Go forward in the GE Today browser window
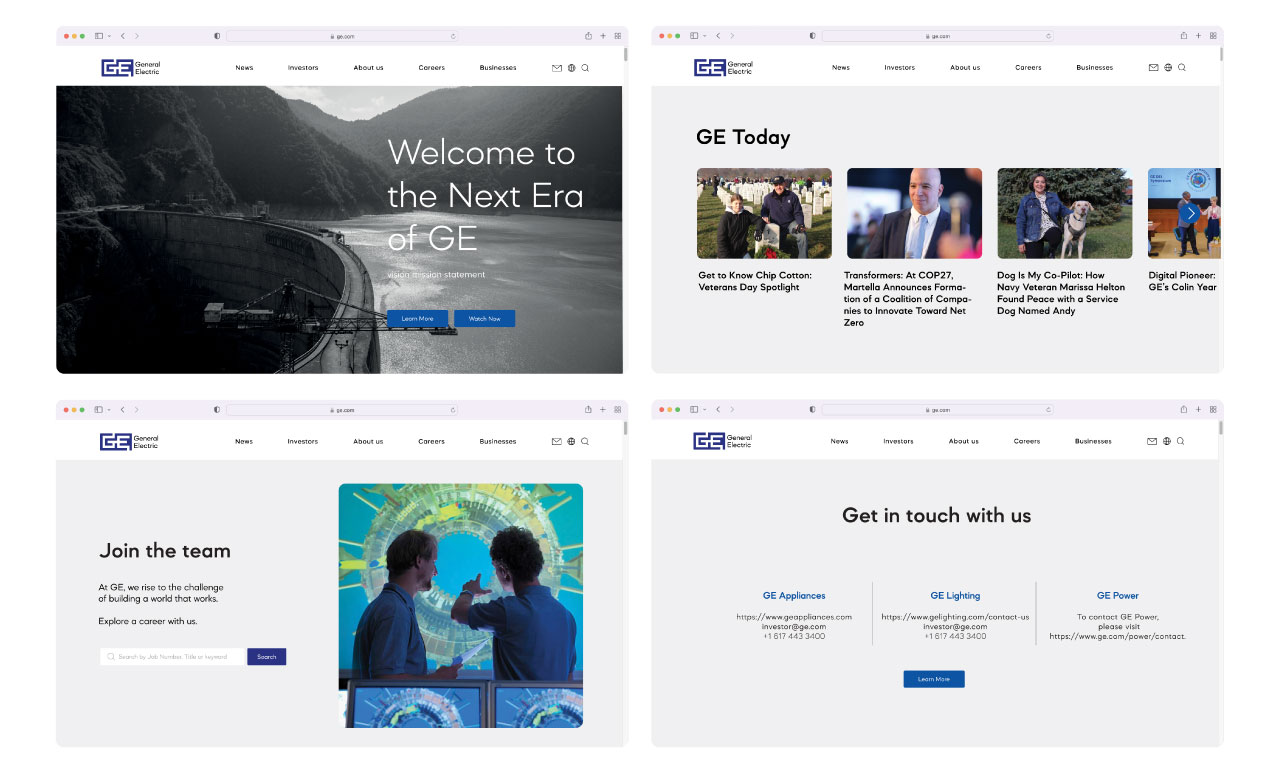The width and height of the screenshot is (1280, 773). 732,36
